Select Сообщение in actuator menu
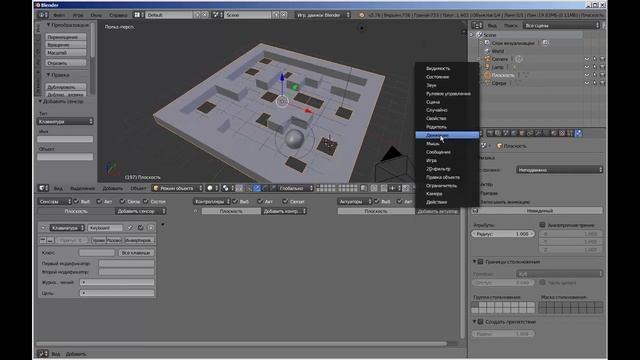Viewport: 640px width, 360px height. click(447, 152)
